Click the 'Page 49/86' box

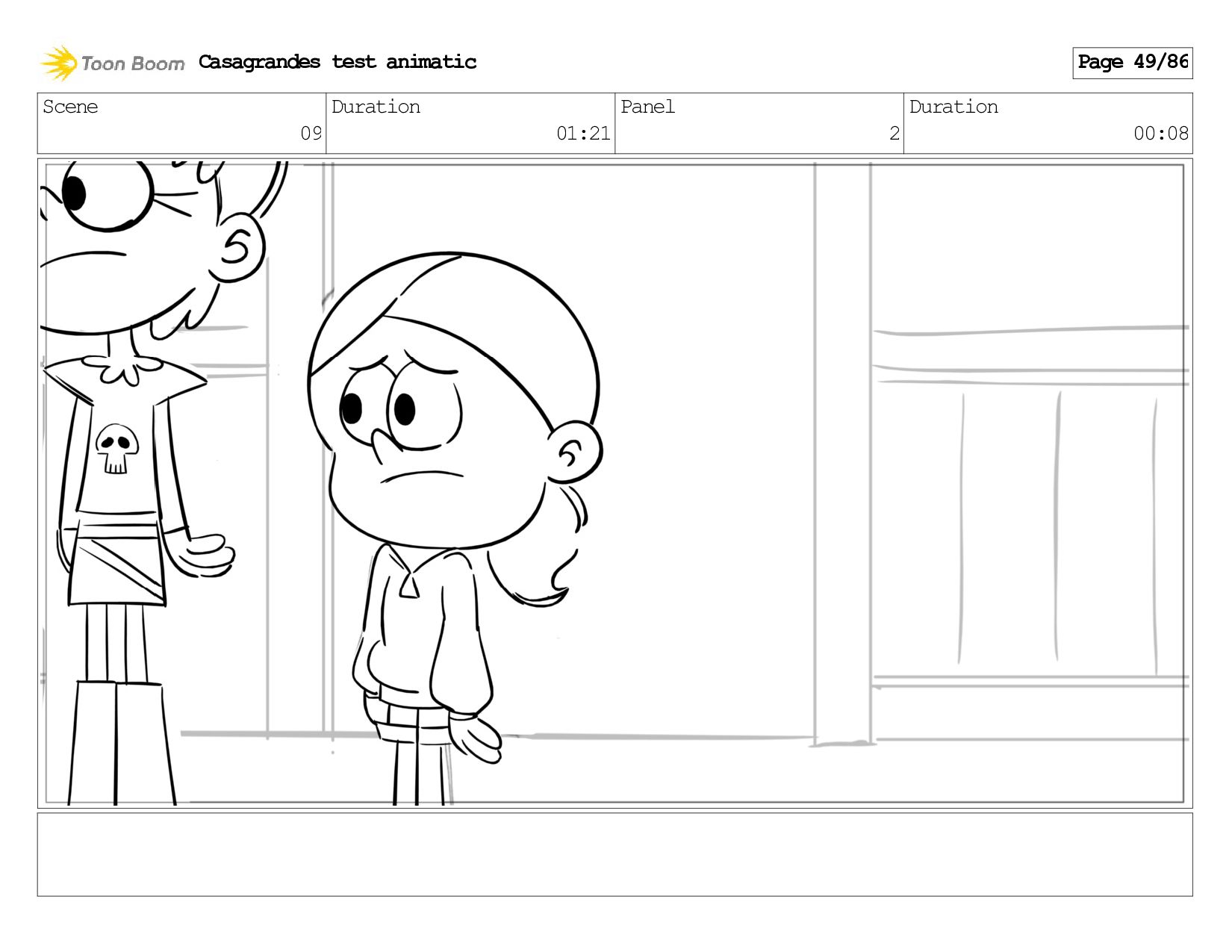1132,63
